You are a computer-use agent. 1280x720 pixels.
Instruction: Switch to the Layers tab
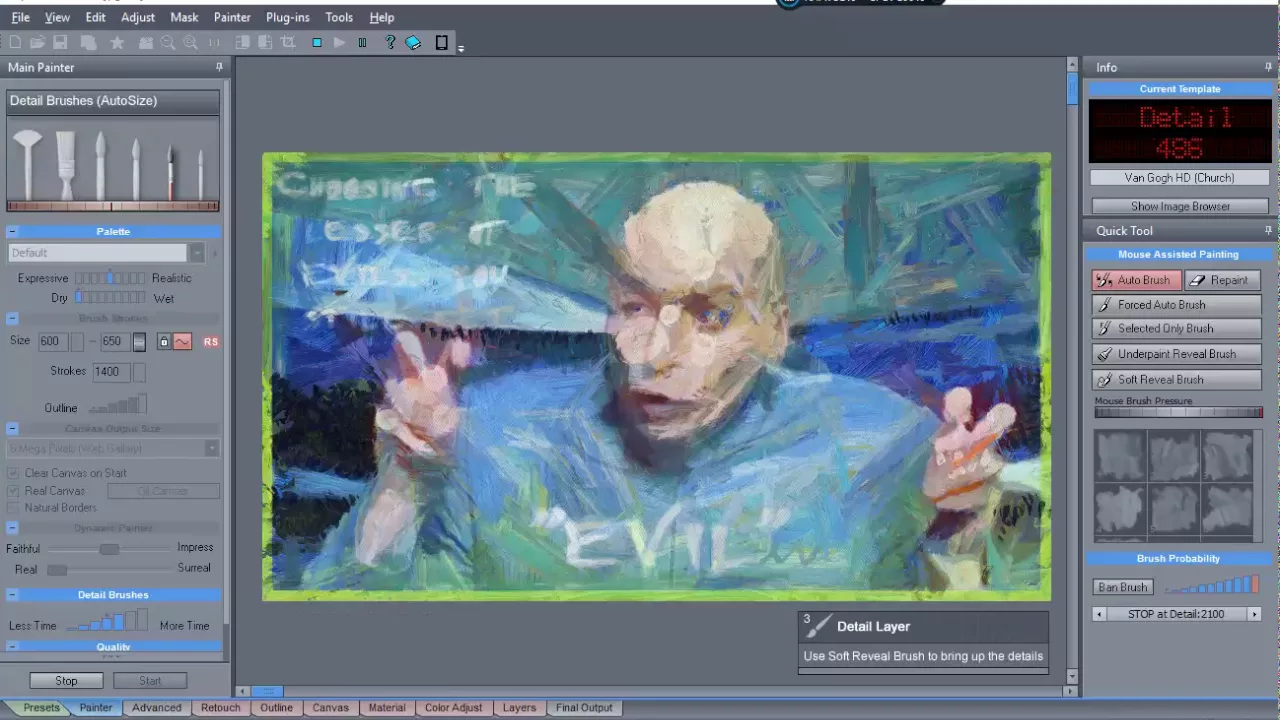519,708
